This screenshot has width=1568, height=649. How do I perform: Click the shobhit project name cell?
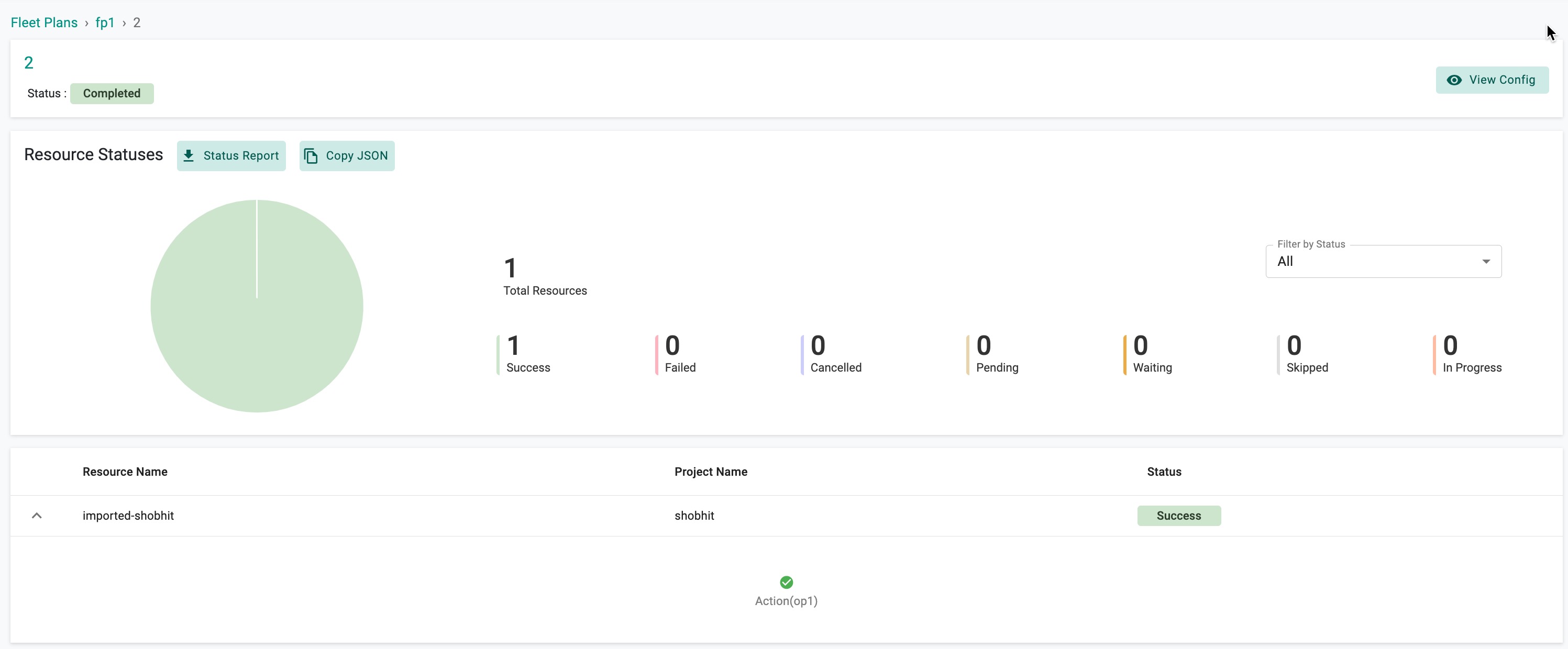(694, 516)
